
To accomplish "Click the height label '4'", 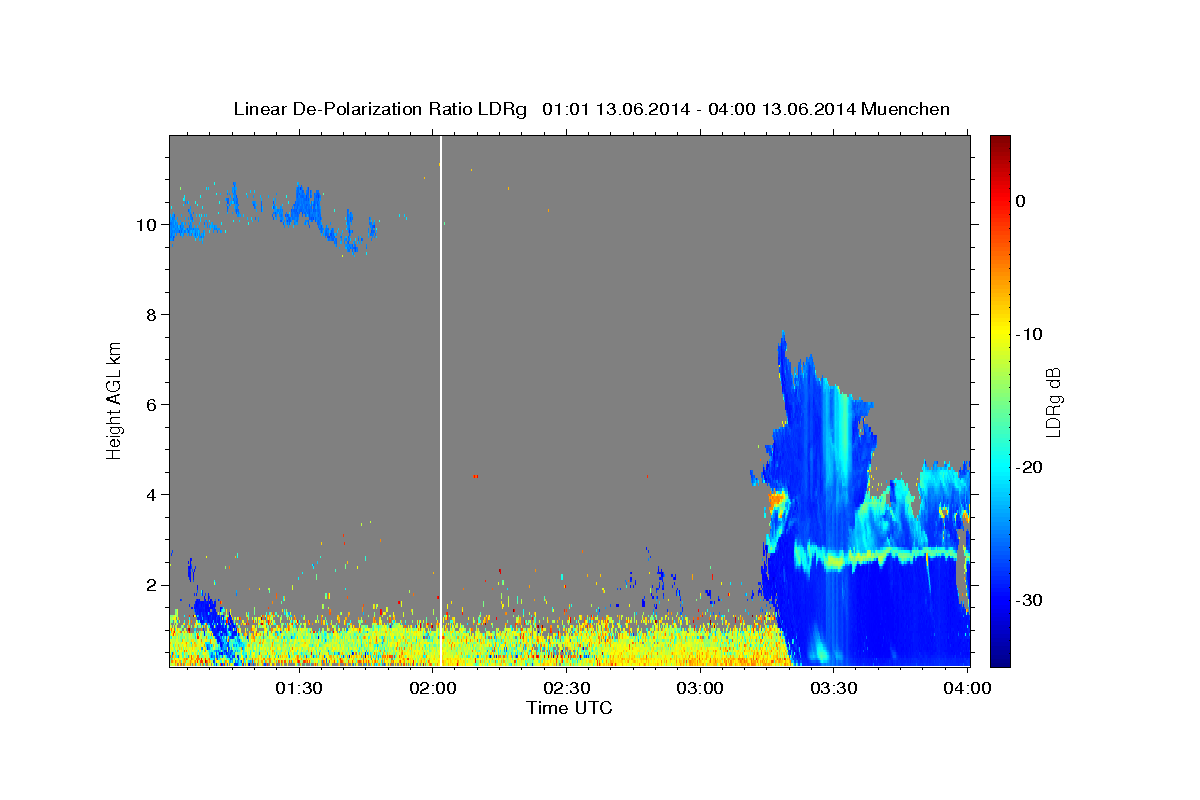I will coord(151,495).
